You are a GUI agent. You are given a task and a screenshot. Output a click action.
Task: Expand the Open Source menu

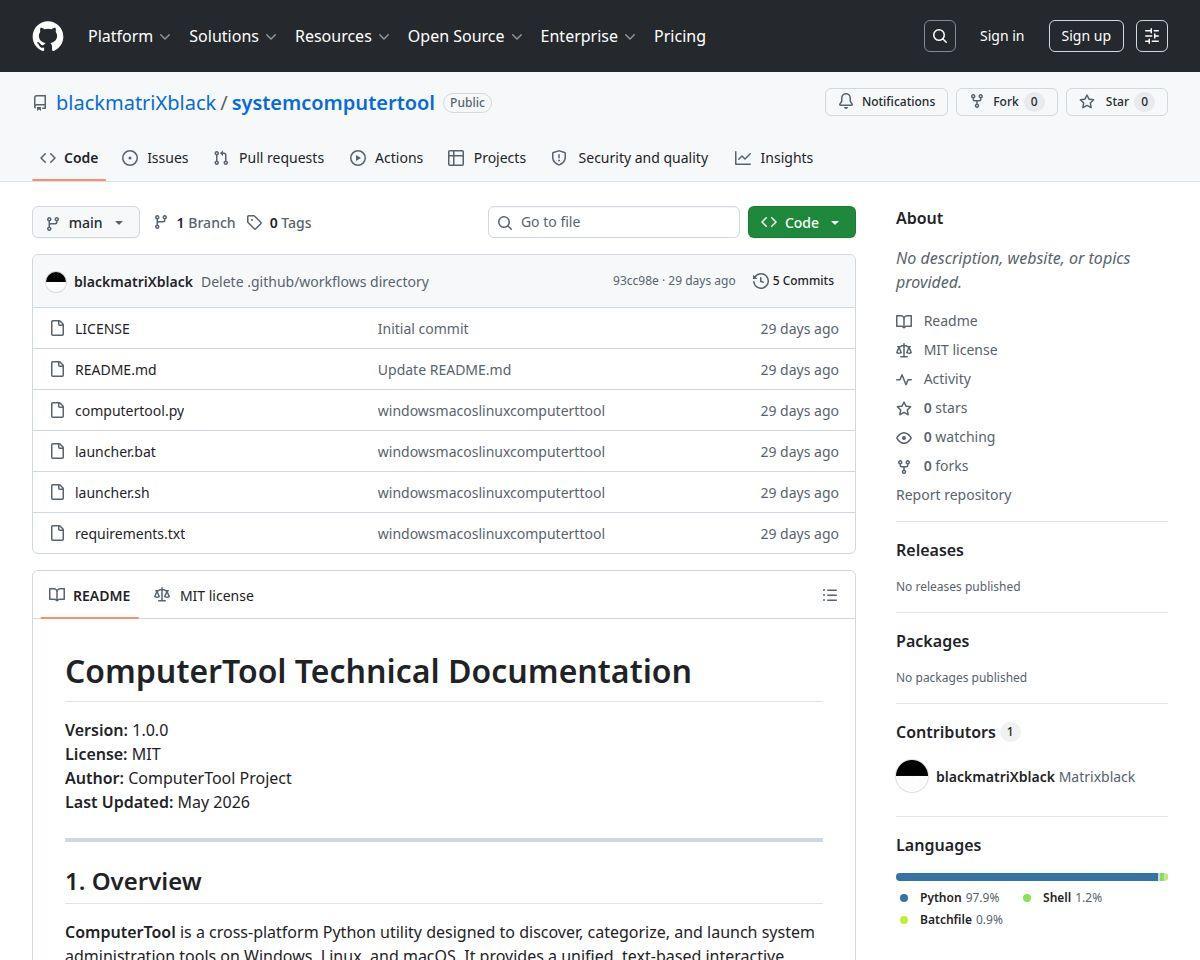[465, 36]
